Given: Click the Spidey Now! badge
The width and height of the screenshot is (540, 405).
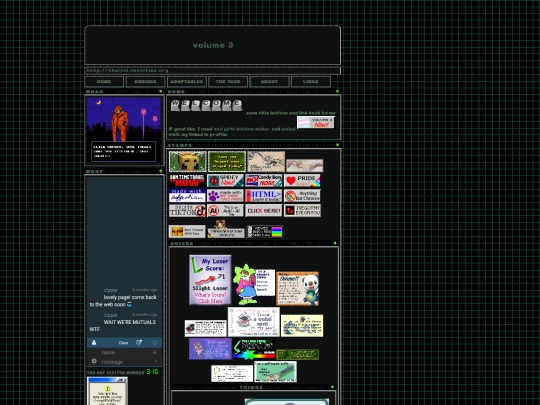Looking at the screenshot, I should click(x=226, y=180).
